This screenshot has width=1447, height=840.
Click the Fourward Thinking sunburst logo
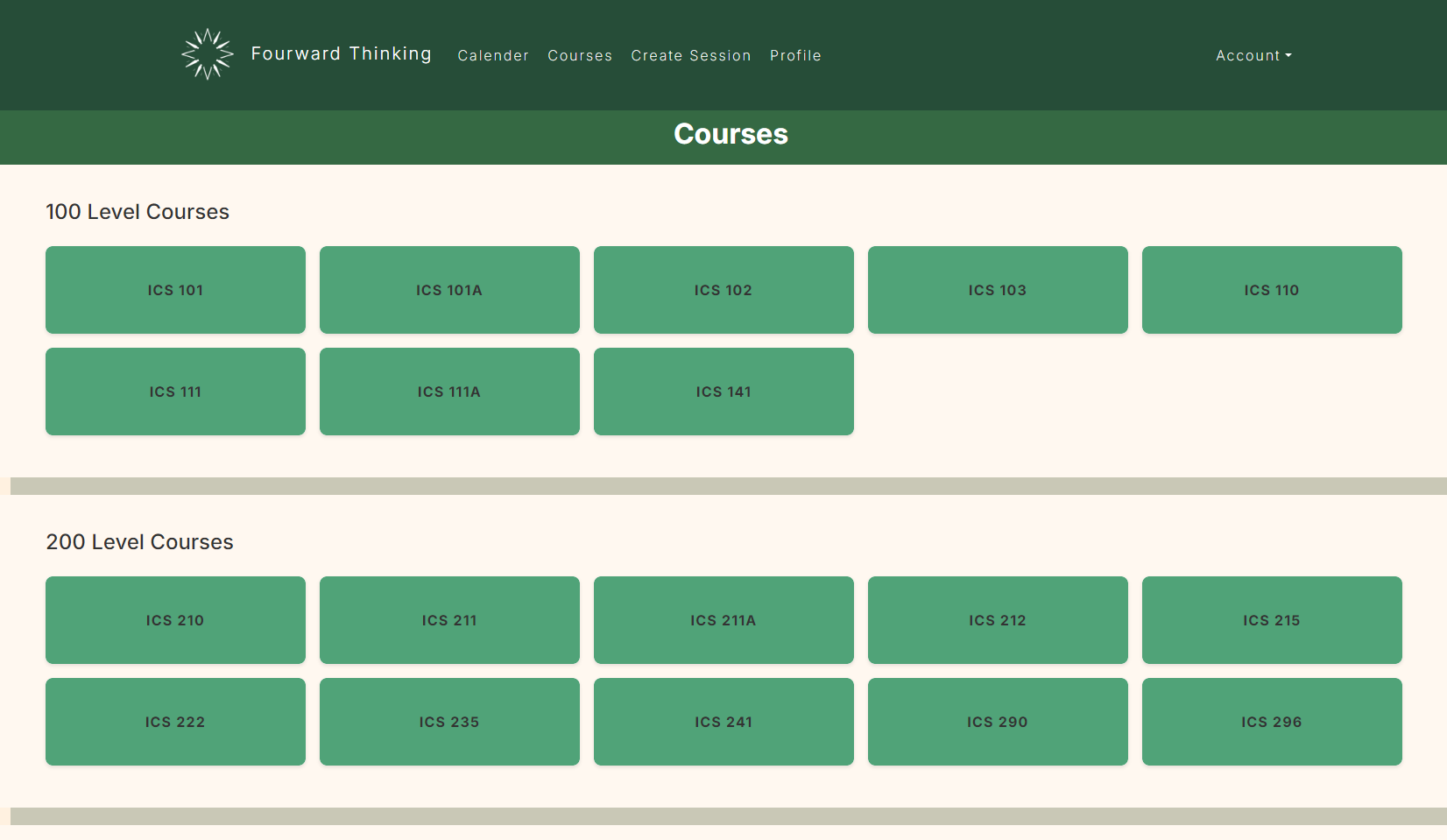[207, 53]
